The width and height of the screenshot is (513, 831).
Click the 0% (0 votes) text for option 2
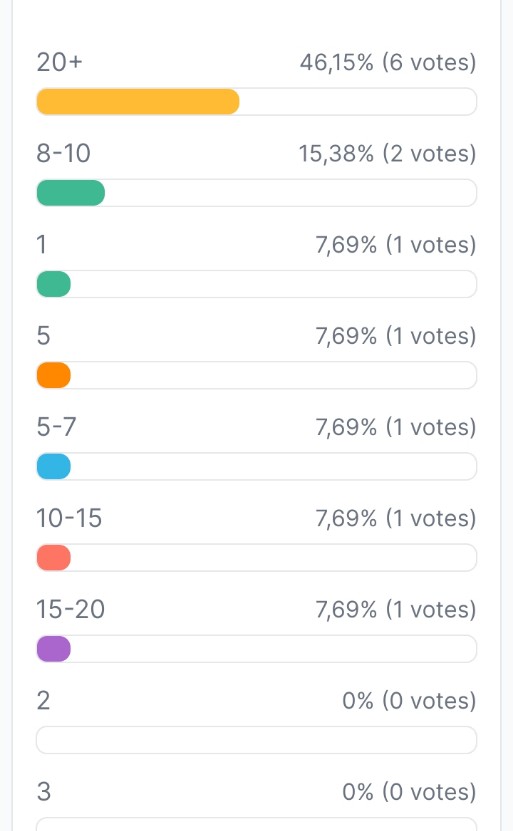(409, 701)
